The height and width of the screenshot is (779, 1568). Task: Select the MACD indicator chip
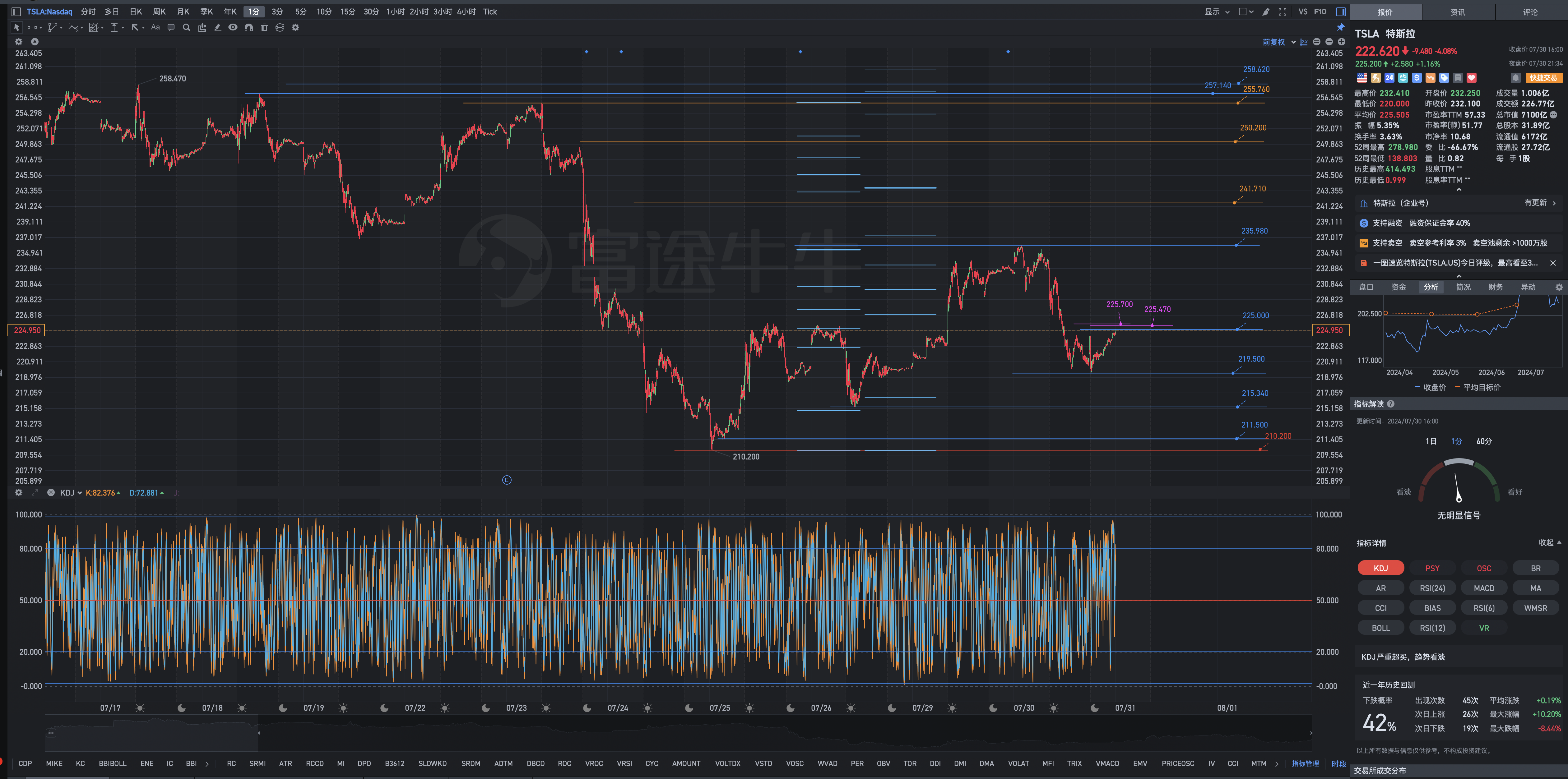1483,588
